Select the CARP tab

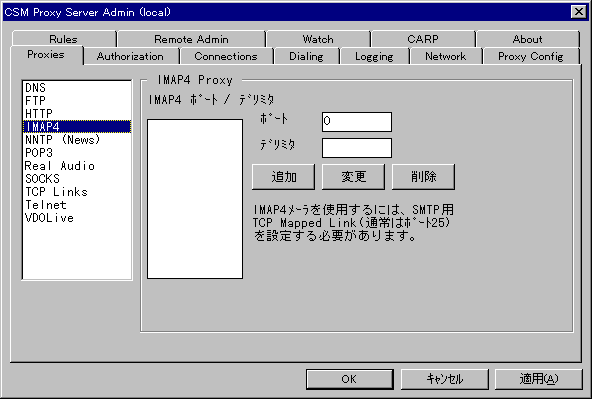[423, 39]
